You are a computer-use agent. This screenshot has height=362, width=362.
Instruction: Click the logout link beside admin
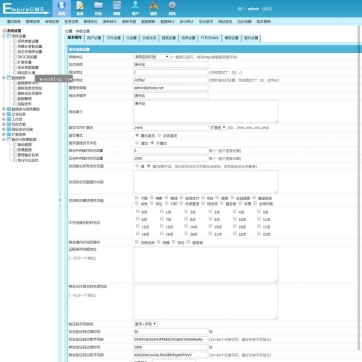point(267,9)
